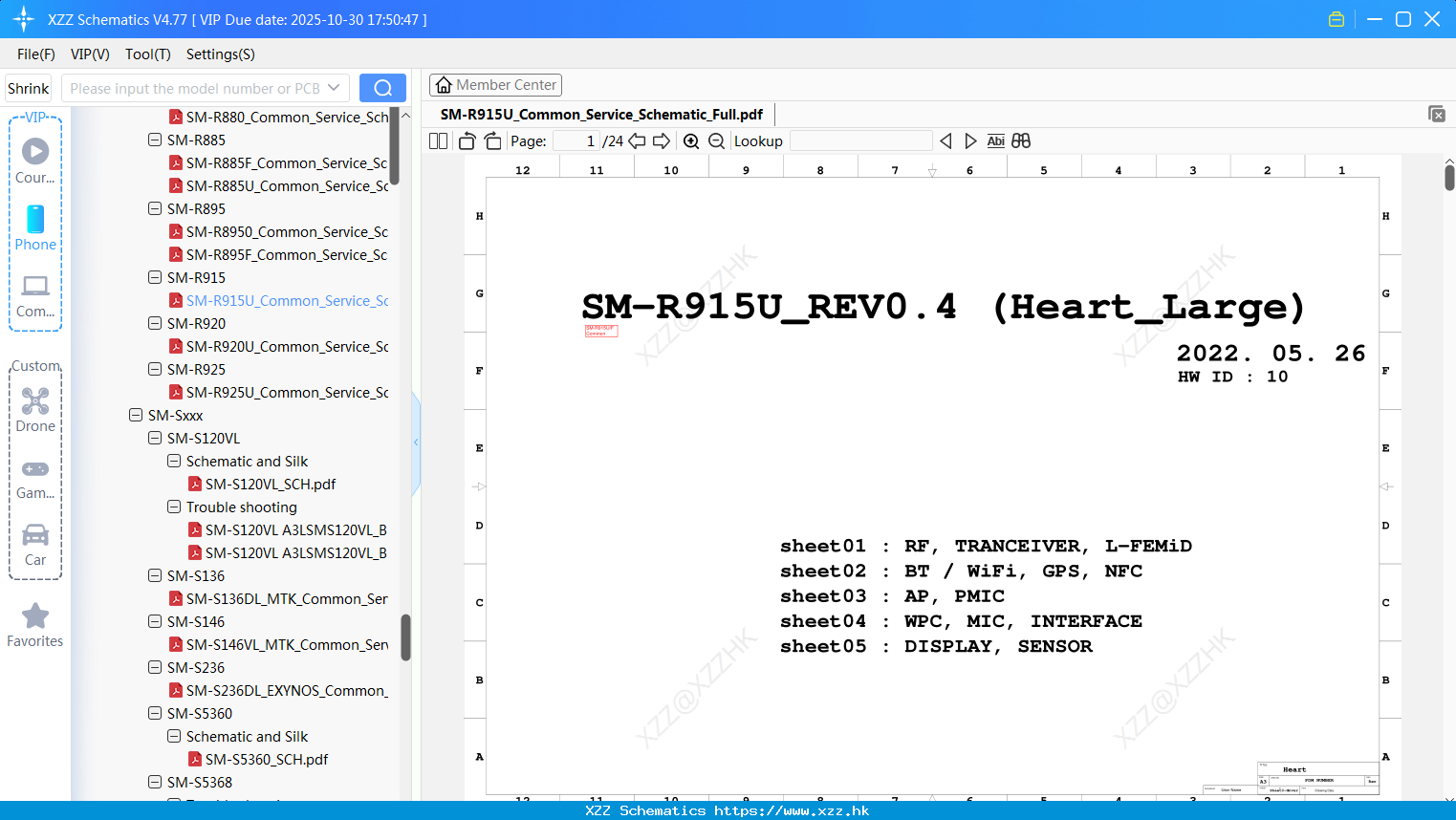Viewport: 1456px width, 820px height.
Task: Collapse the SM-R885 tree node
Action: [155, 140]
